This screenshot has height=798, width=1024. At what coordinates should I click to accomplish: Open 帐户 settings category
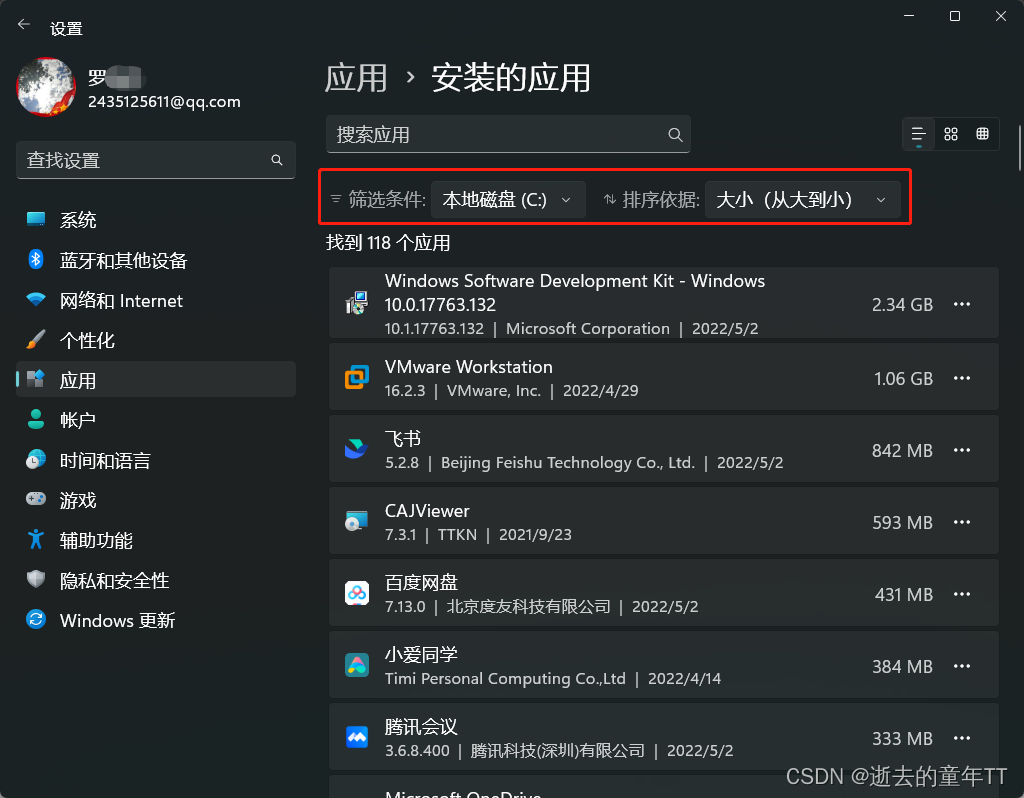155,420
